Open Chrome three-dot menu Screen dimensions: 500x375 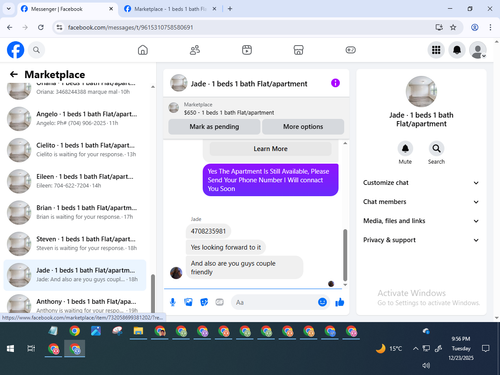point(490,27)
